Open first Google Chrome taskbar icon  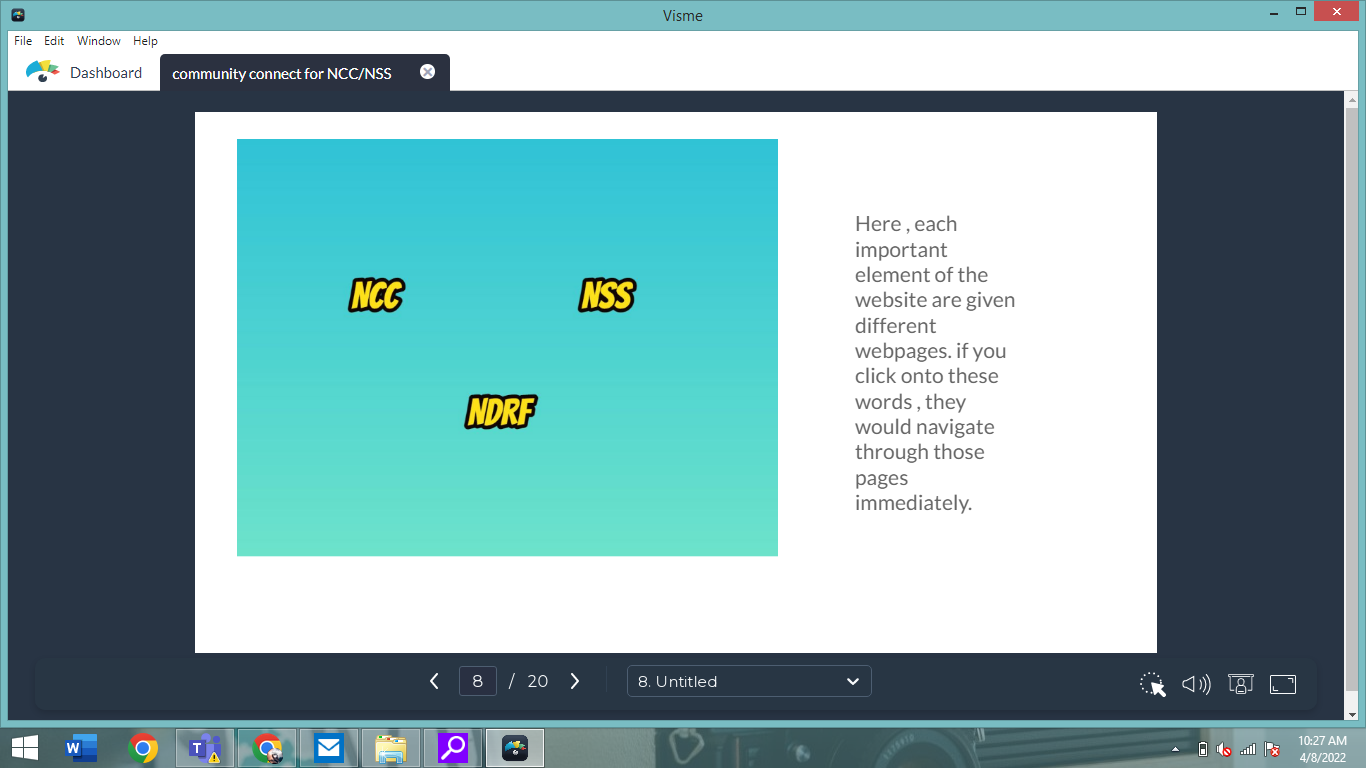143,748
